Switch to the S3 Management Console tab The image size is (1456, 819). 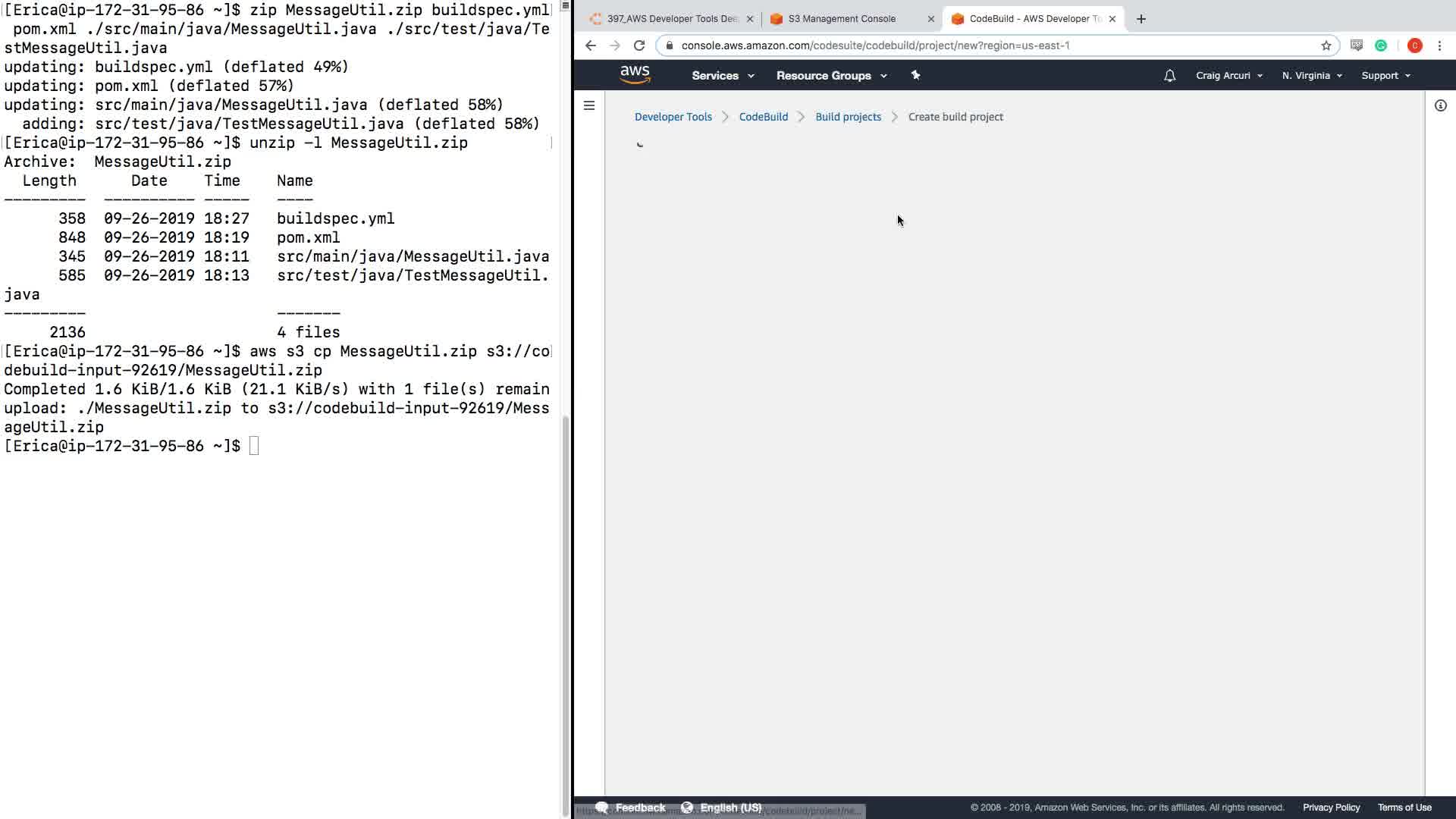(842, 19)
